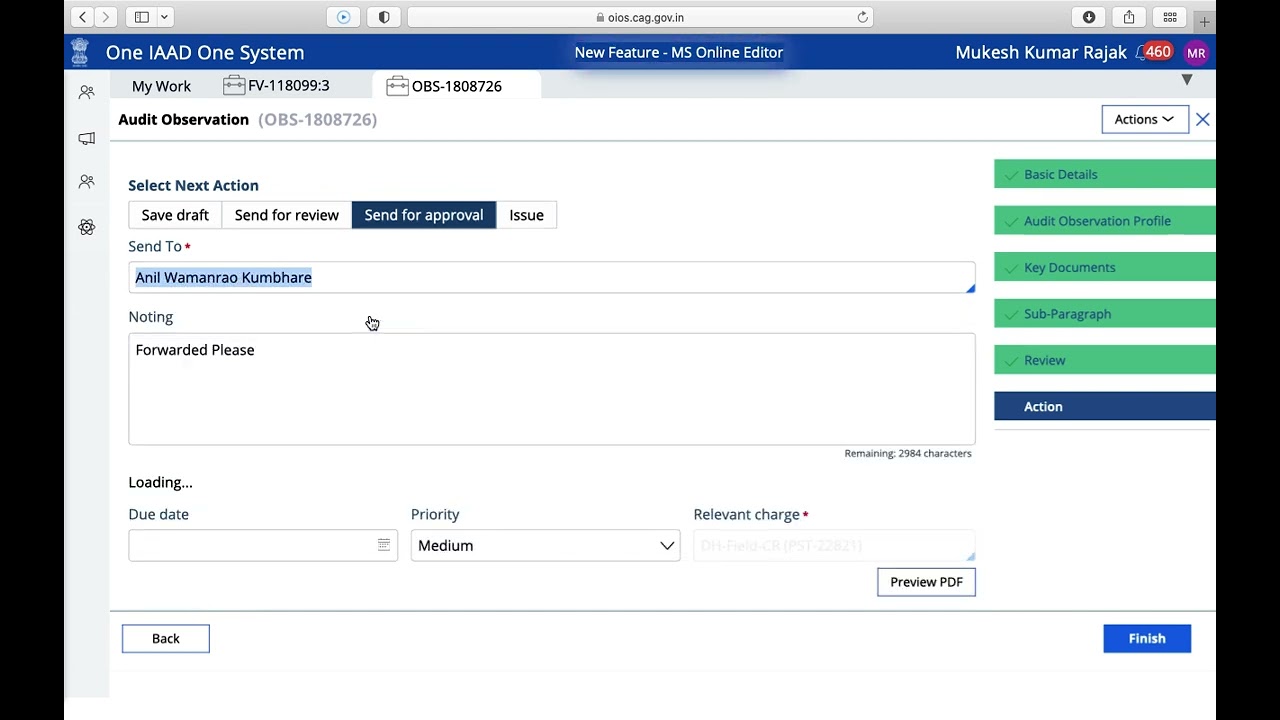Click the Finish button
The height and width of the screenshot is (720, 1280).
pos(1147,638)
